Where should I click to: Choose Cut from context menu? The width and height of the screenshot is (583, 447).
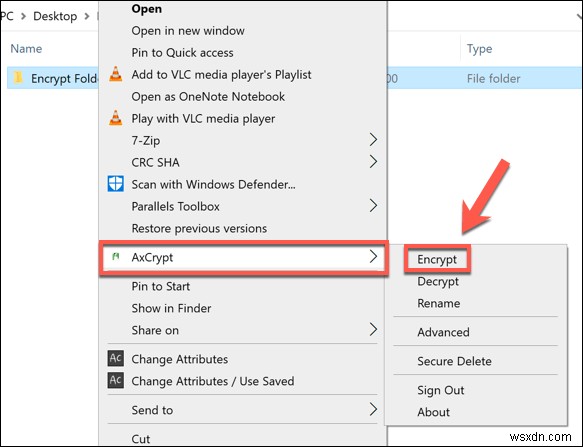(141, 439)
